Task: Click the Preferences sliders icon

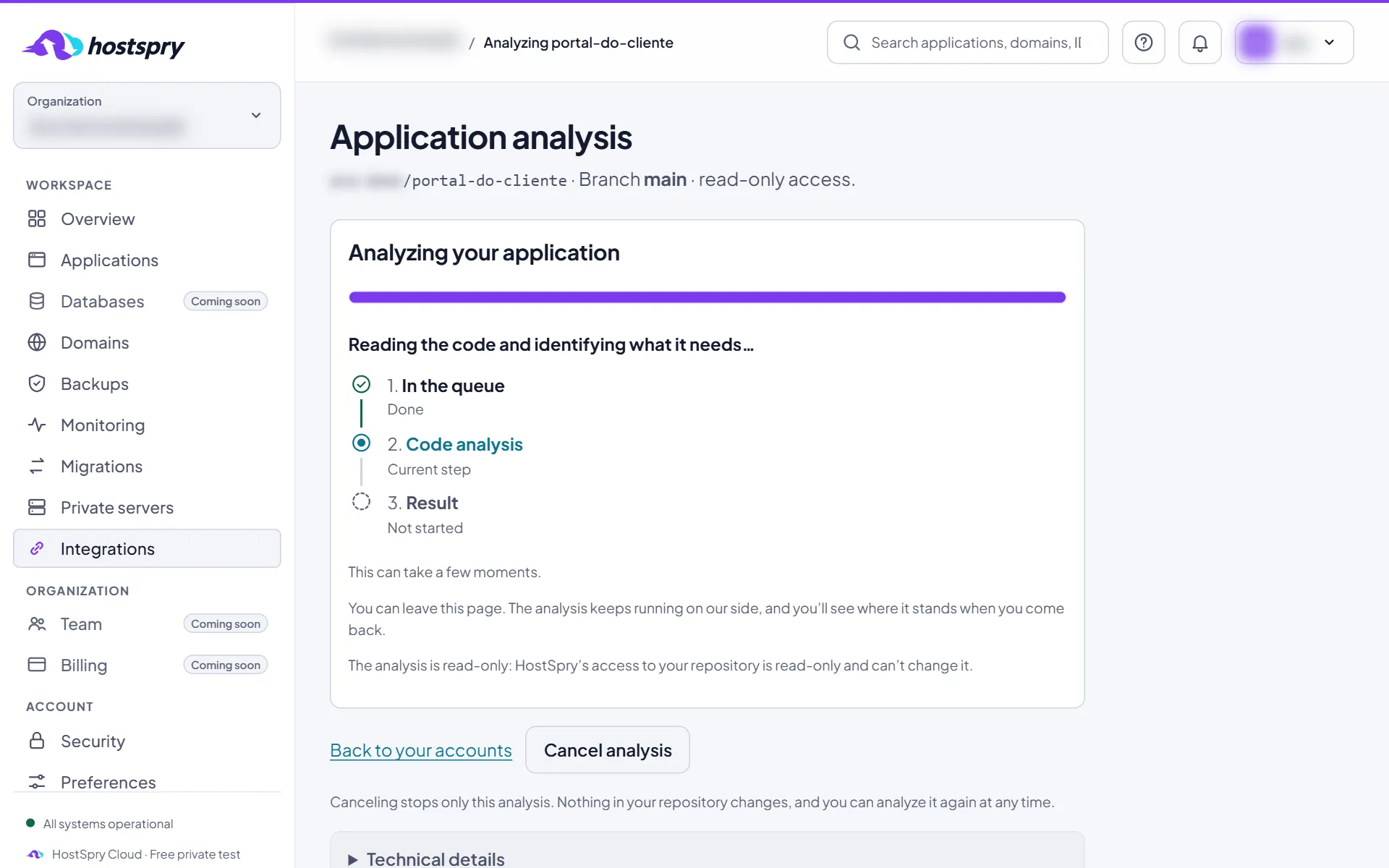Action: pyautogui.click(x=37, y=782)
